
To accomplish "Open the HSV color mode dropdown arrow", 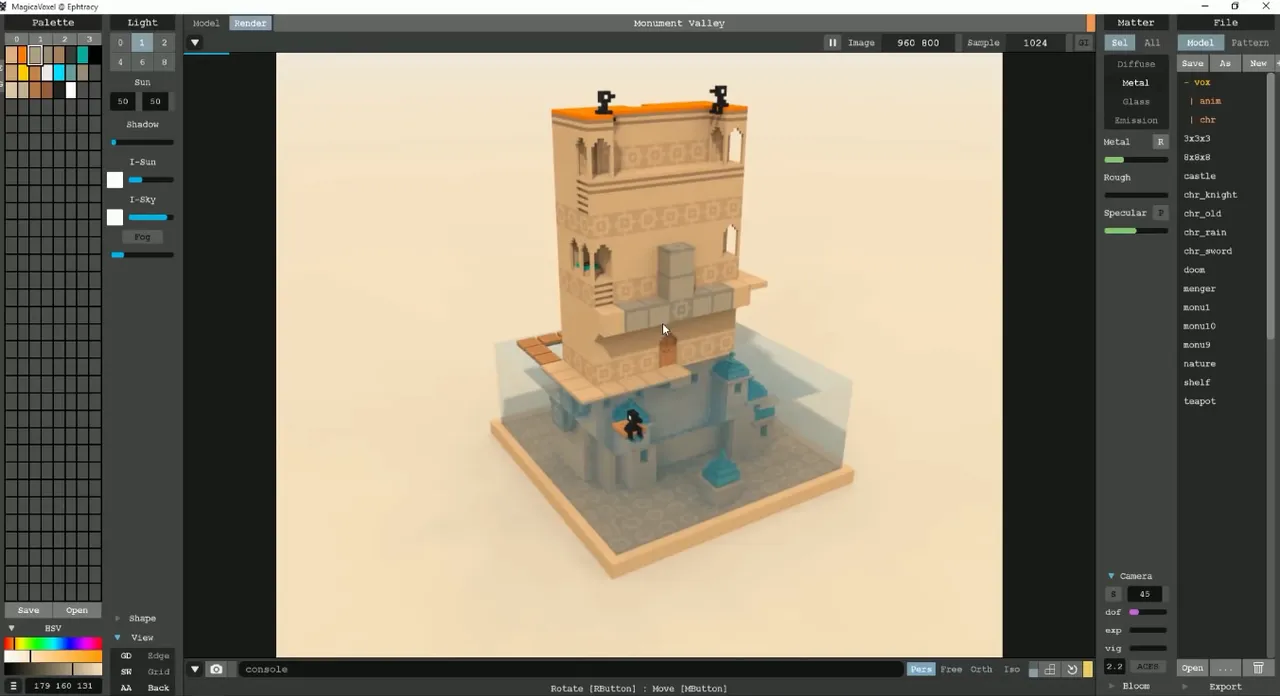I will [x=12, y=629].
